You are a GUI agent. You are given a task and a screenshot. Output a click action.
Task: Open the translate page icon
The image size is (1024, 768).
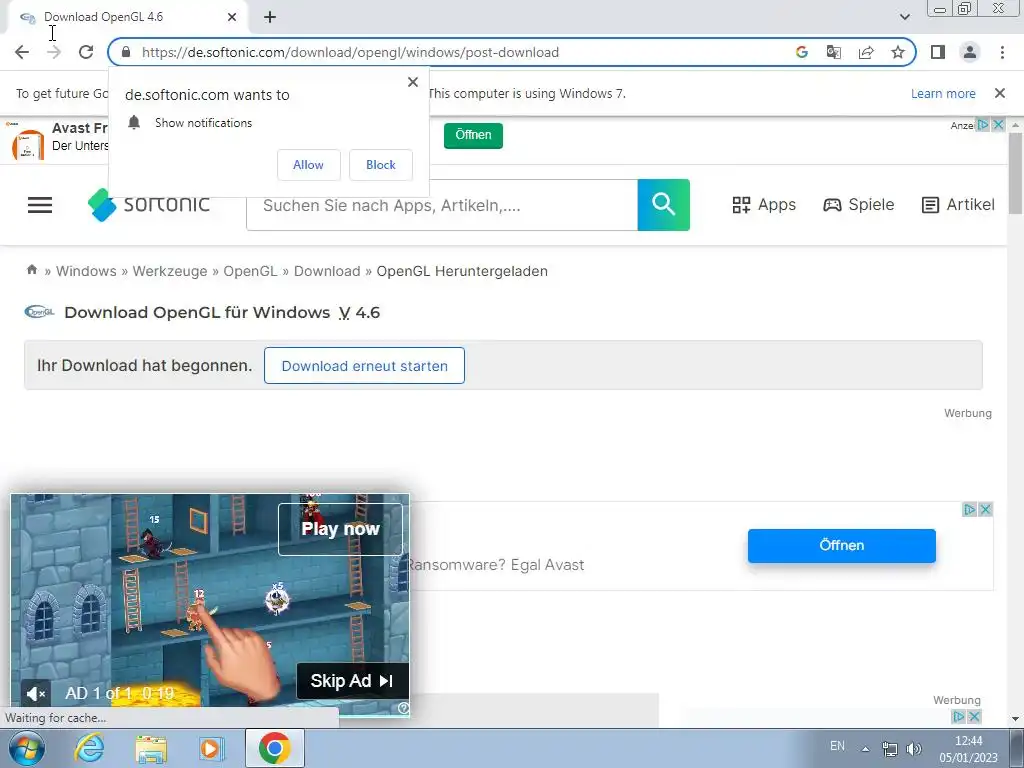point(833,52)
